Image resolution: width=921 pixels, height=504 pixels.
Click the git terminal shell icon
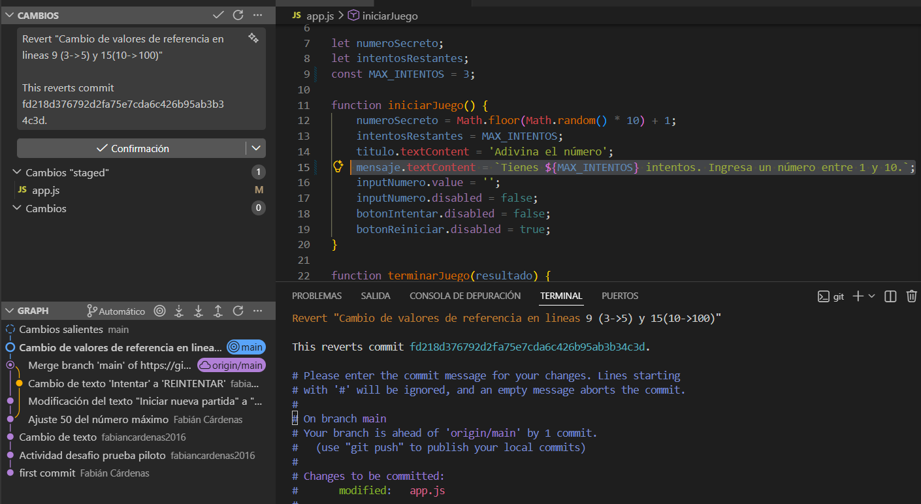coord(823,297)
